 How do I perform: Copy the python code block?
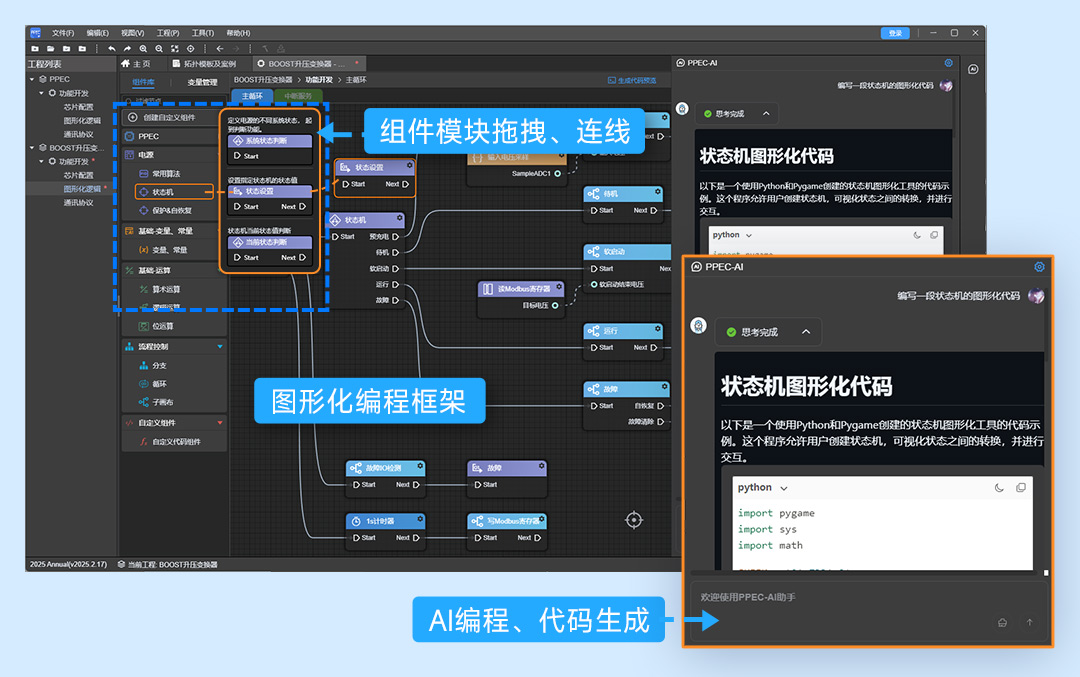[1020, 488]
